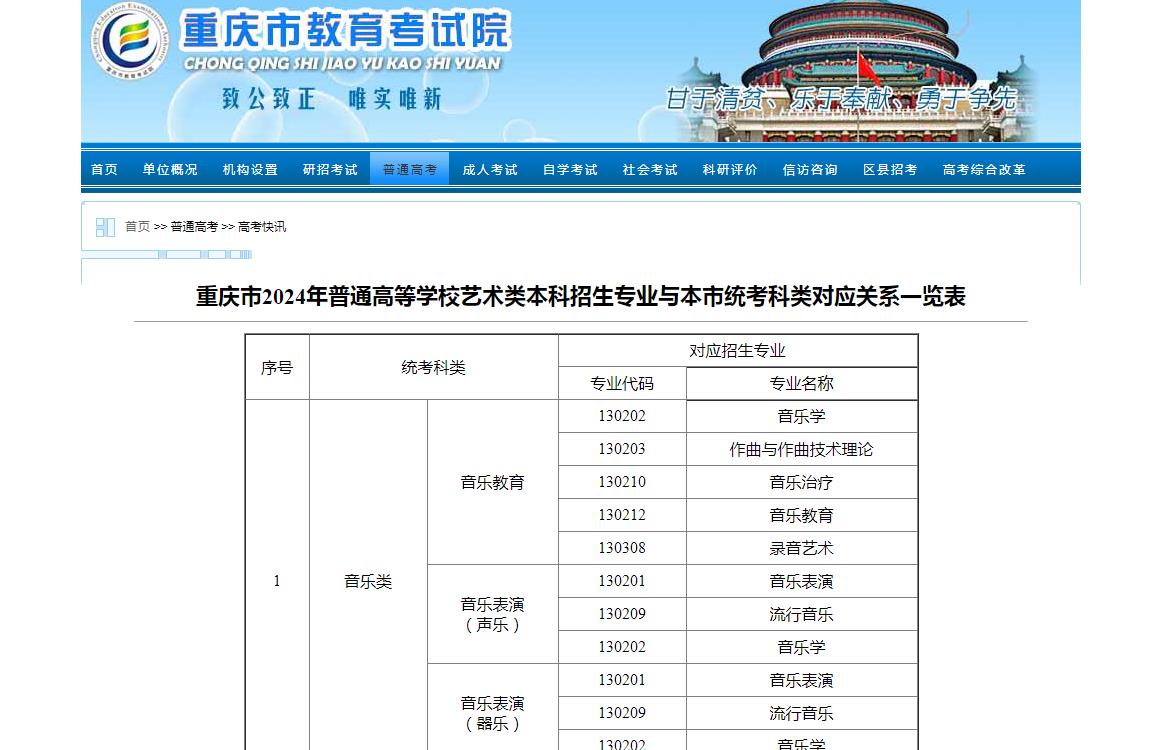Click code 130212 cell

point(622,515)
